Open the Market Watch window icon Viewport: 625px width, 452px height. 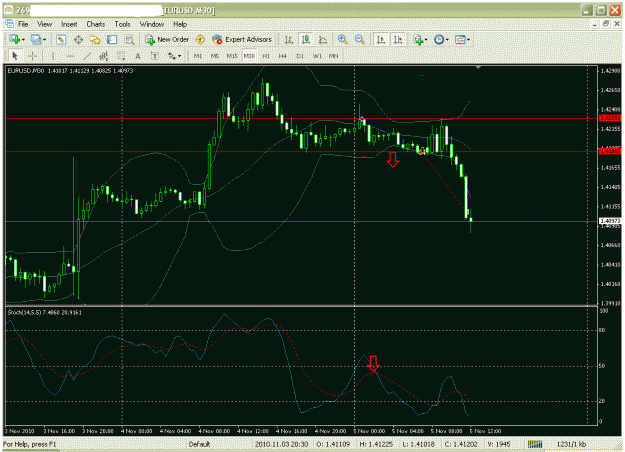61,39
